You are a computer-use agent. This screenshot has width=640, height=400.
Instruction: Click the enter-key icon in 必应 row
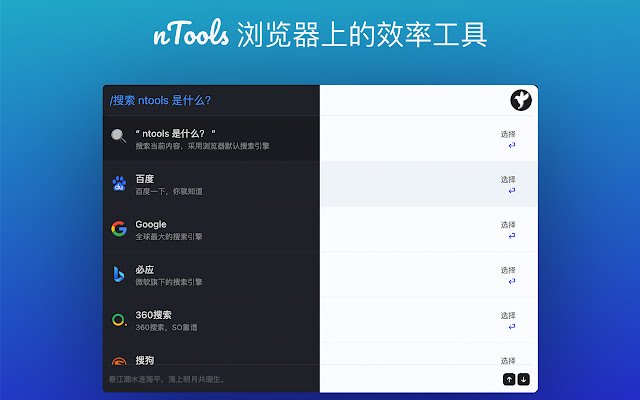pyautogui.click(x=512, y=281)
